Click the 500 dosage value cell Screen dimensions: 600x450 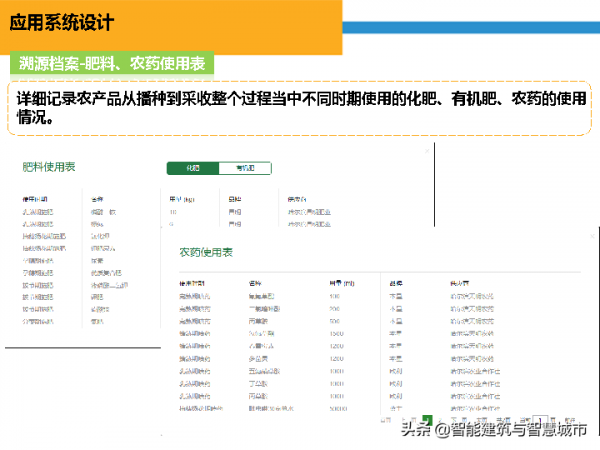pyautogui.click(x=334, y=321)
